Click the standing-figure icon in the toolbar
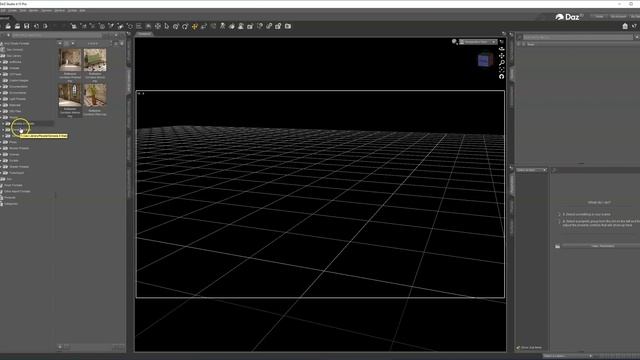This screenshot has width=640, height=360. pyautogui.click(x=222, y=26)
